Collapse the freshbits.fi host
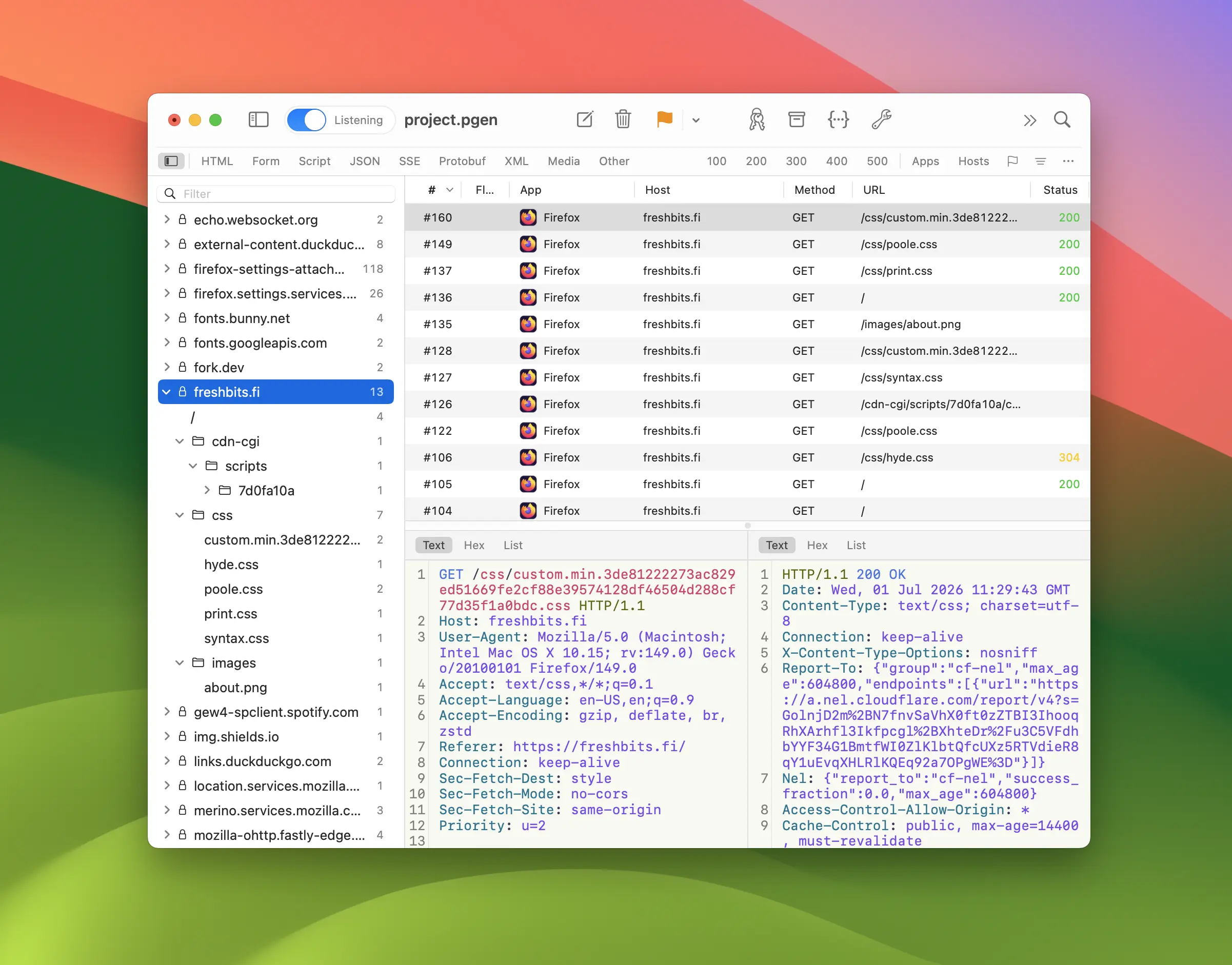Screen dimensions: 1232x965 167,392
